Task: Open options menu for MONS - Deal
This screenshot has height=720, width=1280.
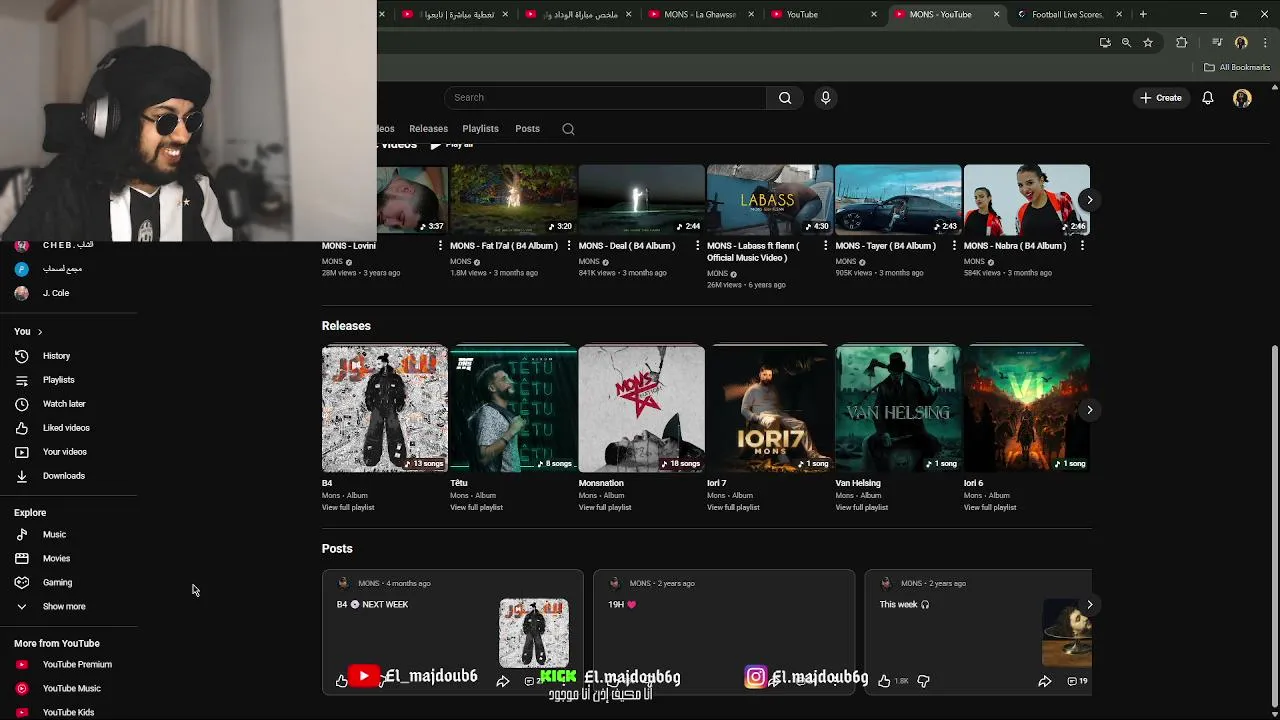Action: coord(697,246)
